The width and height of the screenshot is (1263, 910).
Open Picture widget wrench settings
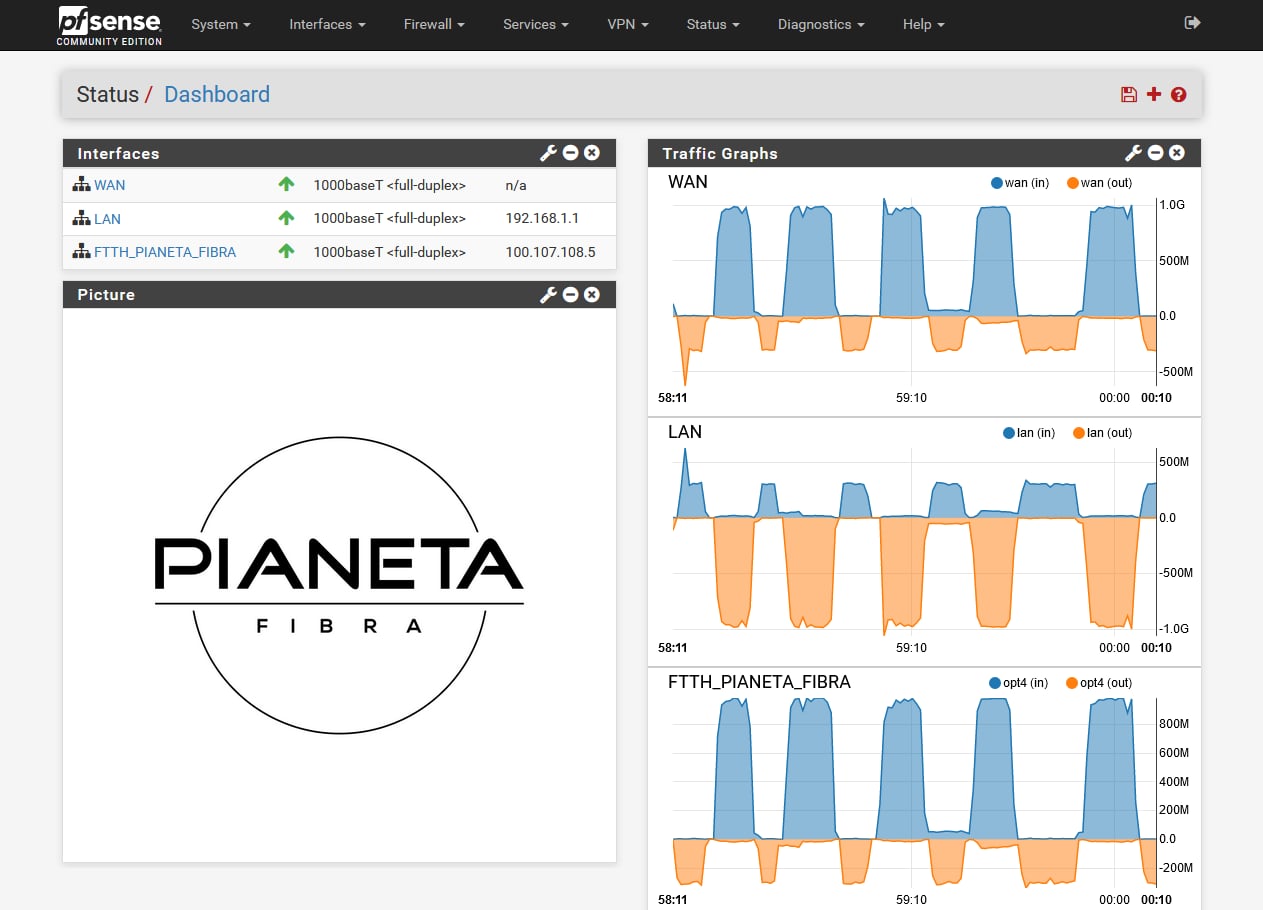tap(547, 294)
